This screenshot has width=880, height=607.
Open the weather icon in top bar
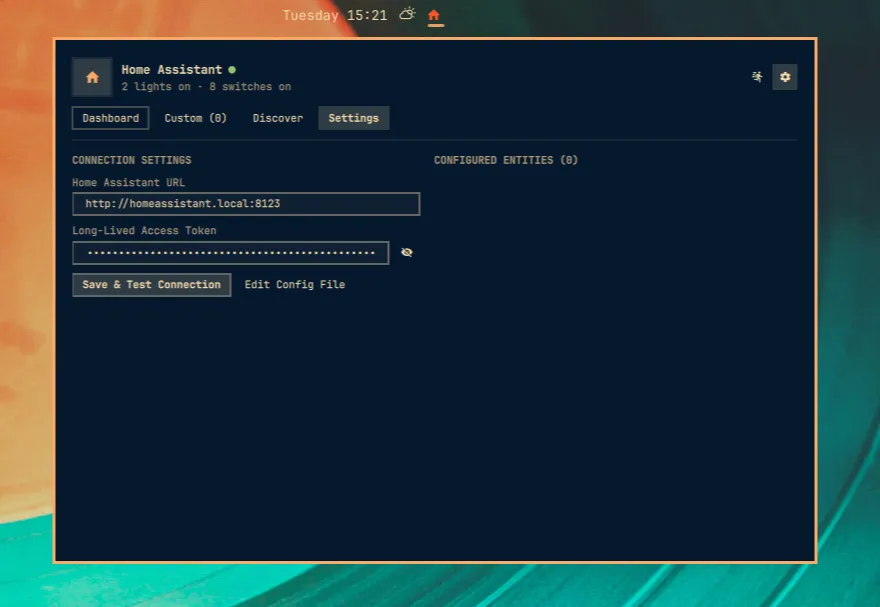click(x=407, y=13)
